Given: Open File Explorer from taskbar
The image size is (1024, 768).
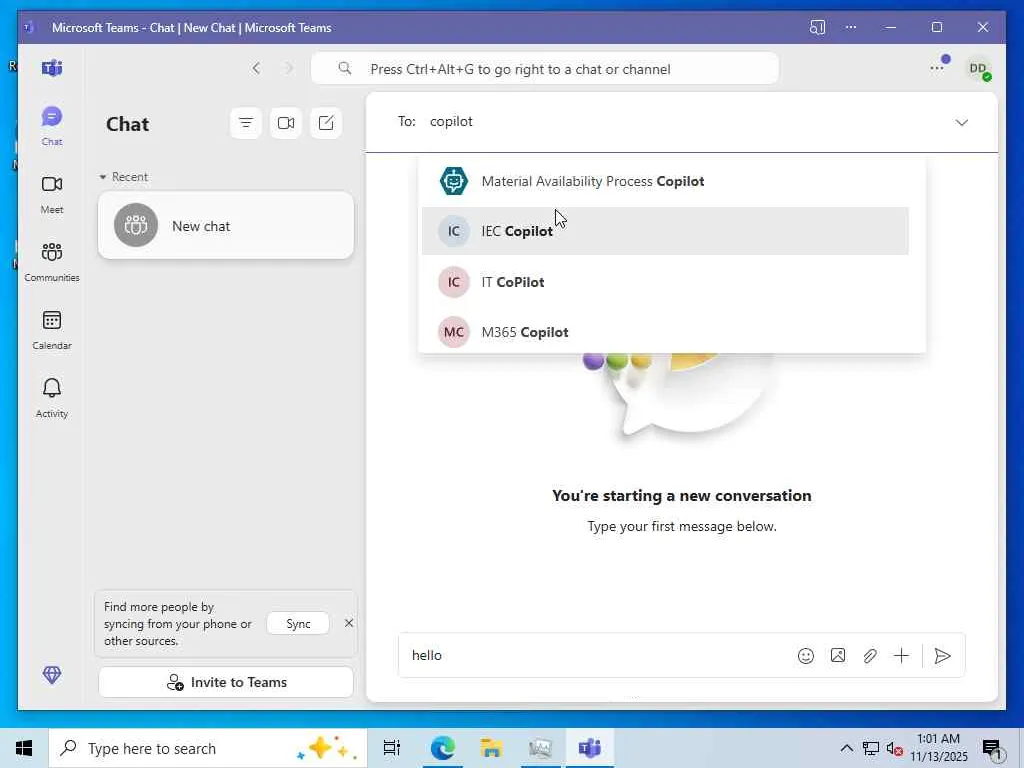Looking at the screenshot, I should pyautogui.click(x=491, y=748).
